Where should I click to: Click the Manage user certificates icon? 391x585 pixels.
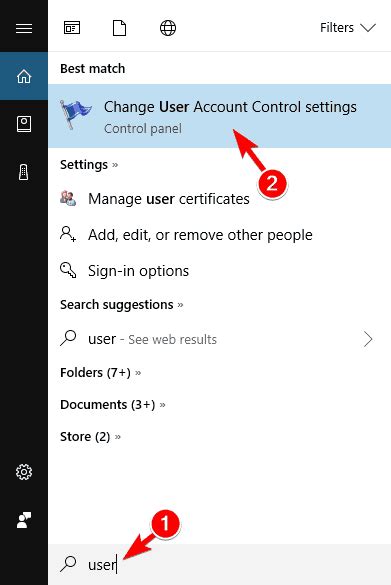pyautogui.click(x=68, y=198)
